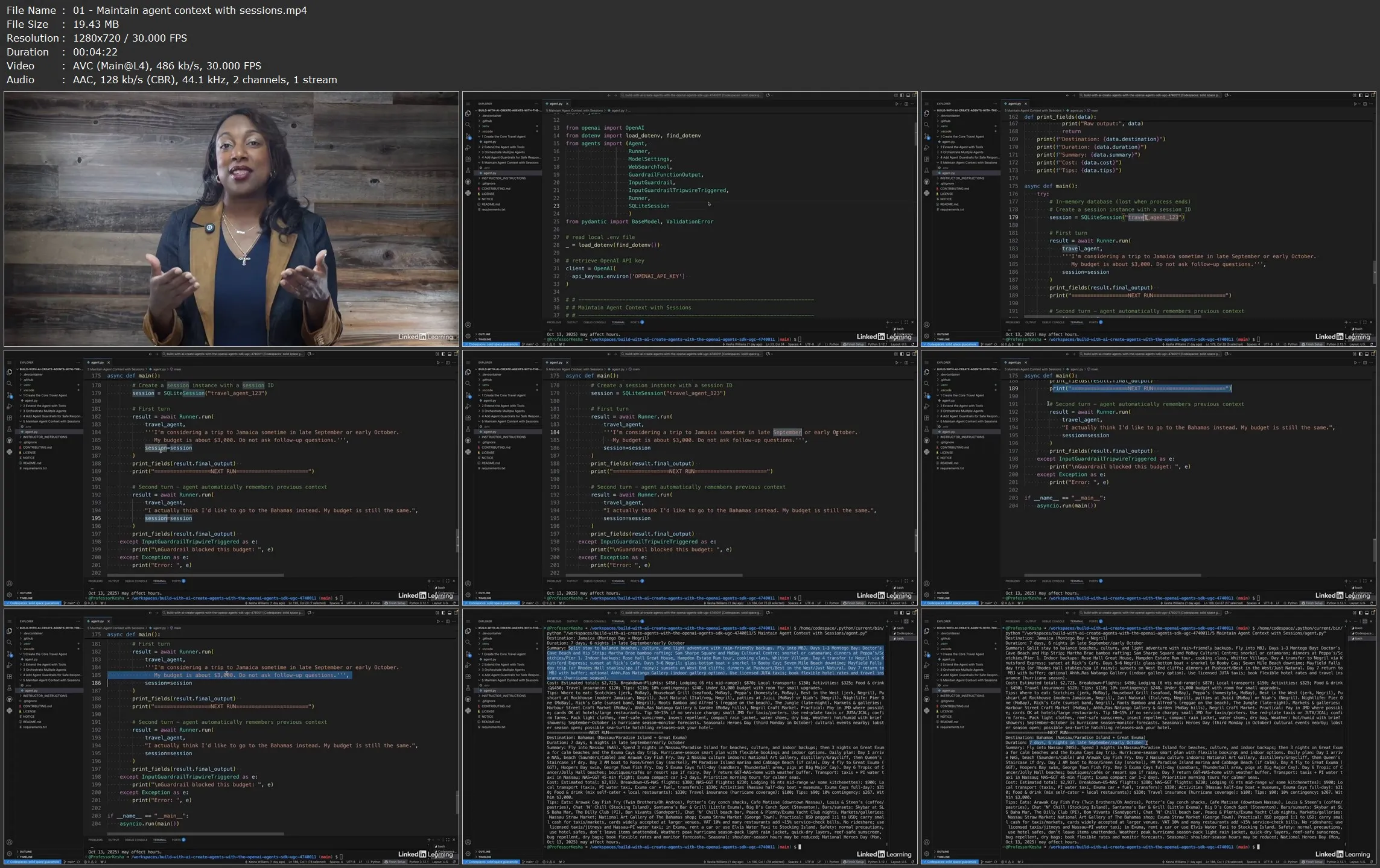
Task: Click GitHub icon in highlighted NEXT RUN frame
Action: (x=926, y=440)
